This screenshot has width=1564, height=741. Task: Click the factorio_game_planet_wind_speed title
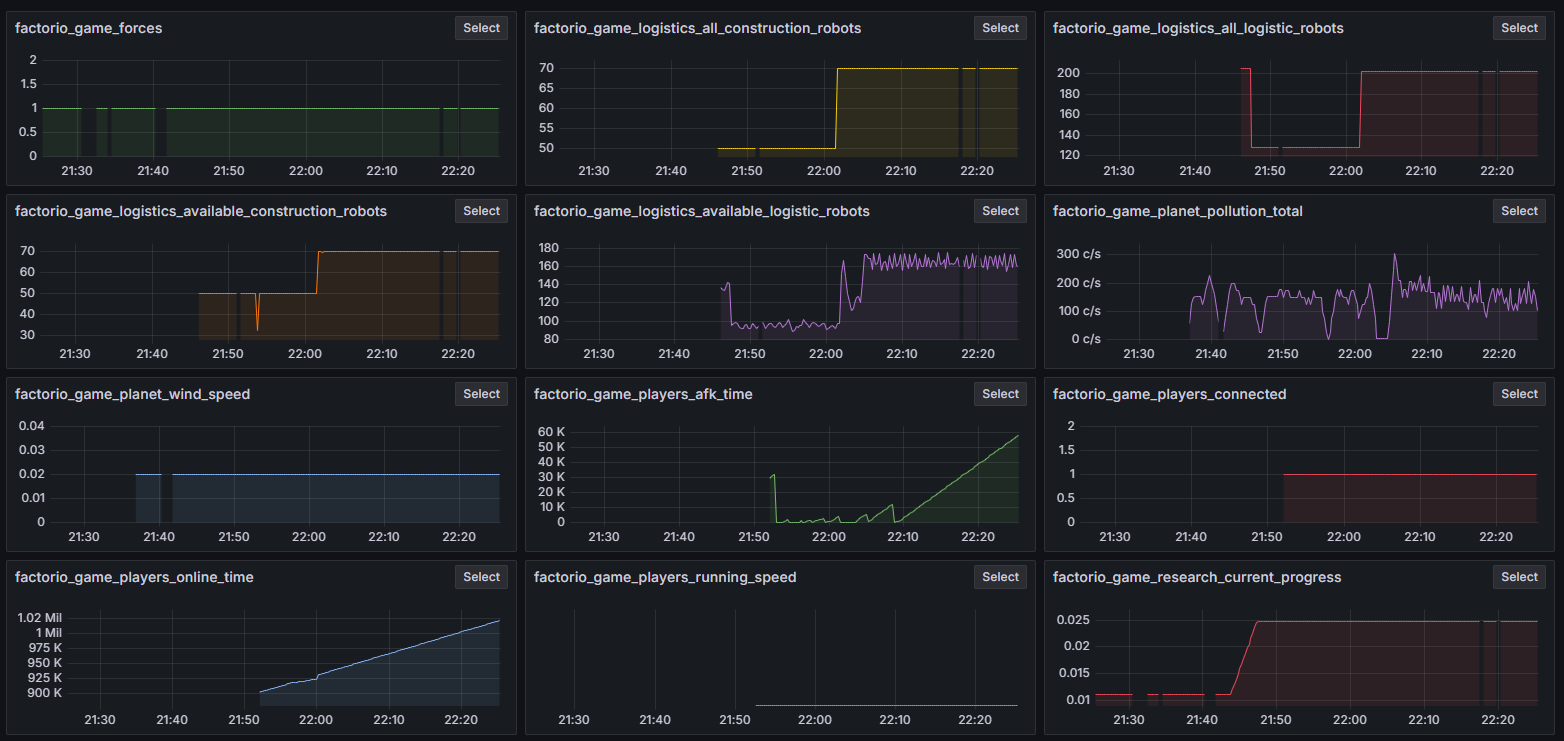coord(133,394)
